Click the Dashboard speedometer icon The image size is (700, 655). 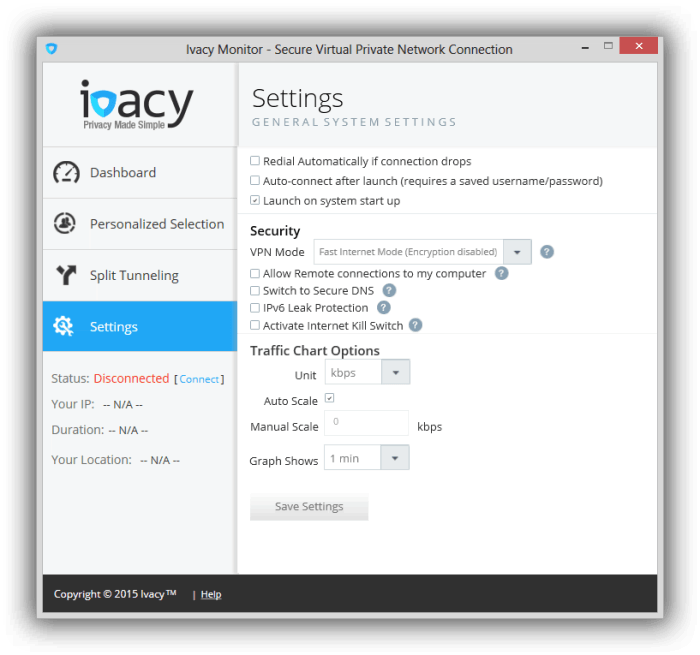pyautogui.click(x=66, y=173)
